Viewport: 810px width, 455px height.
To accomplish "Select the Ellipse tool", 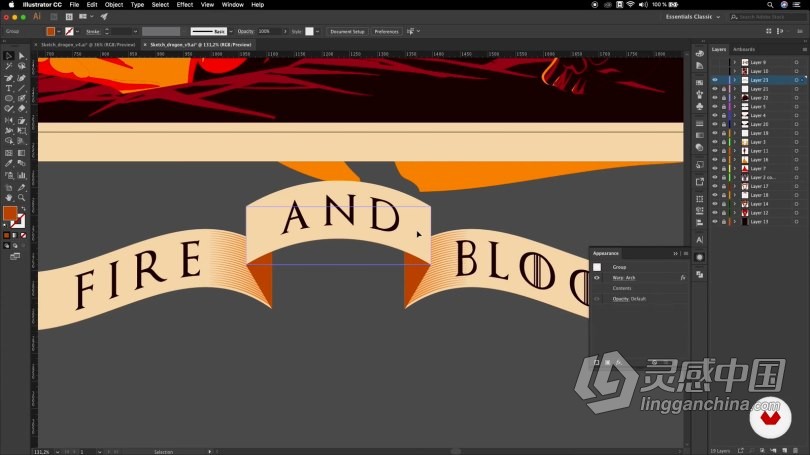I will (9, 98).
